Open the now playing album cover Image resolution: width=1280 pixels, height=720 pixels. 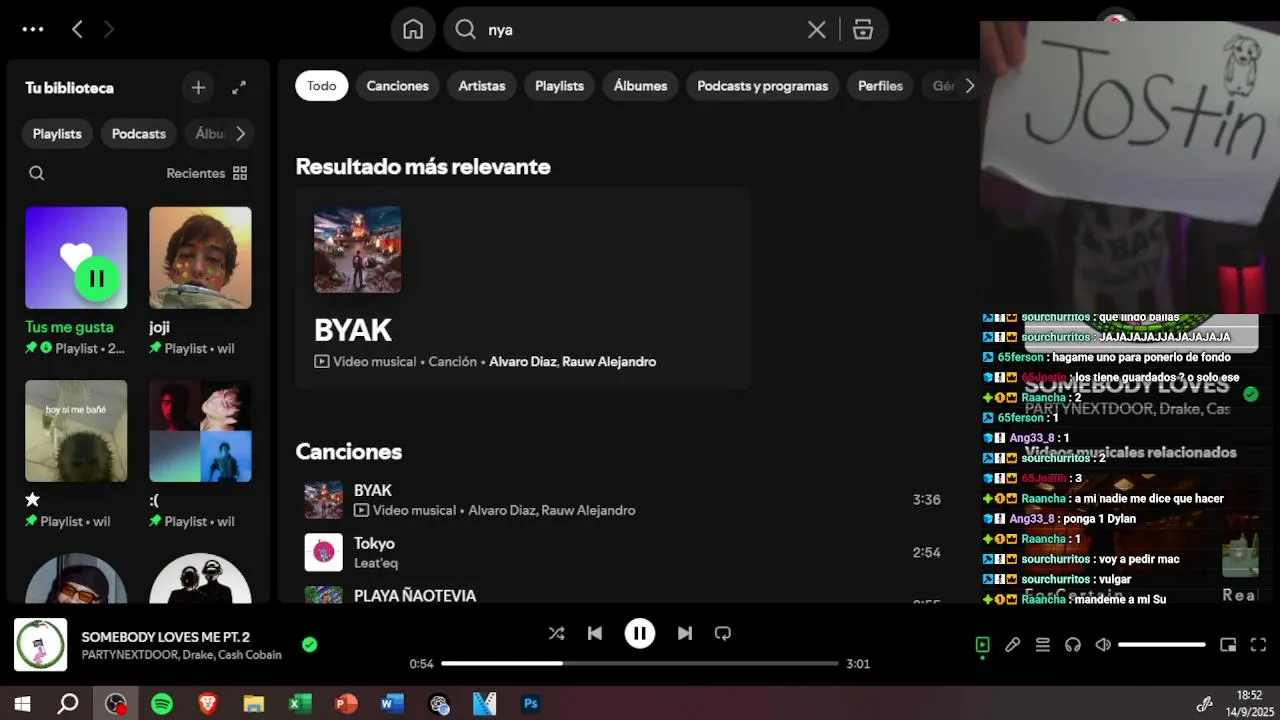[40, 645]
